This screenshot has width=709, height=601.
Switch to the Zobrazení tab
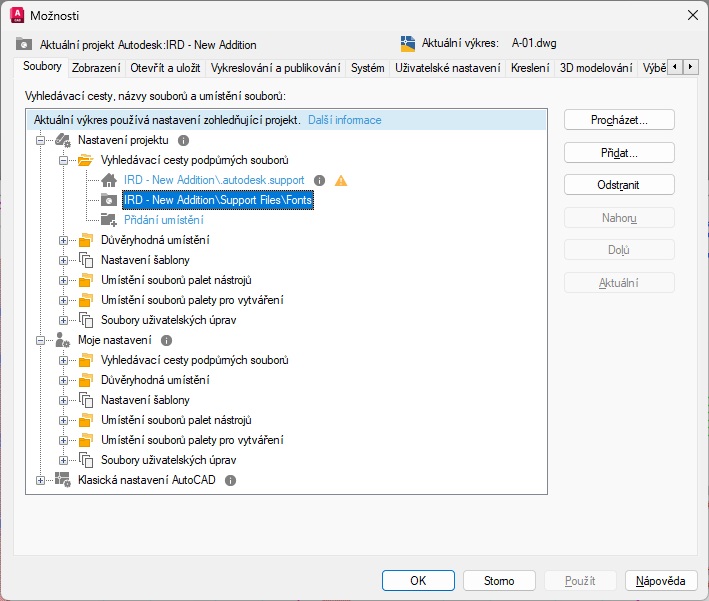point(96,68)
